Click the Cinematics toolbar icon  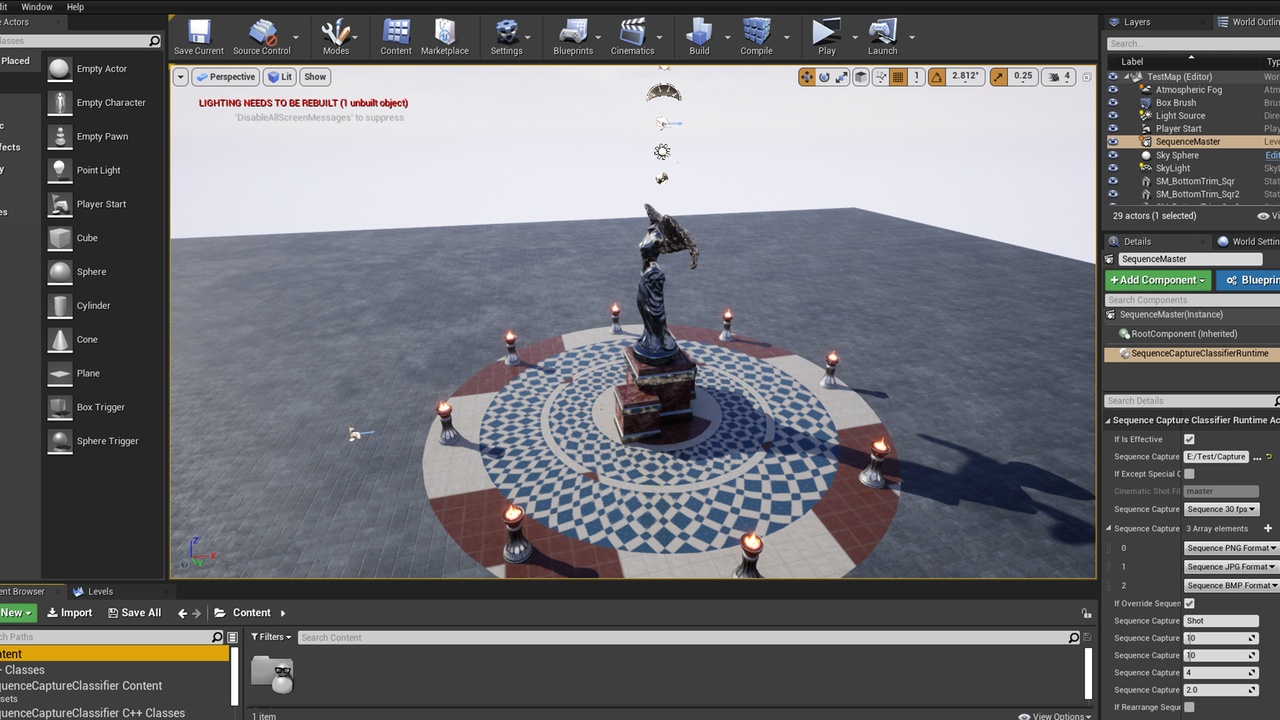[632, 37]
